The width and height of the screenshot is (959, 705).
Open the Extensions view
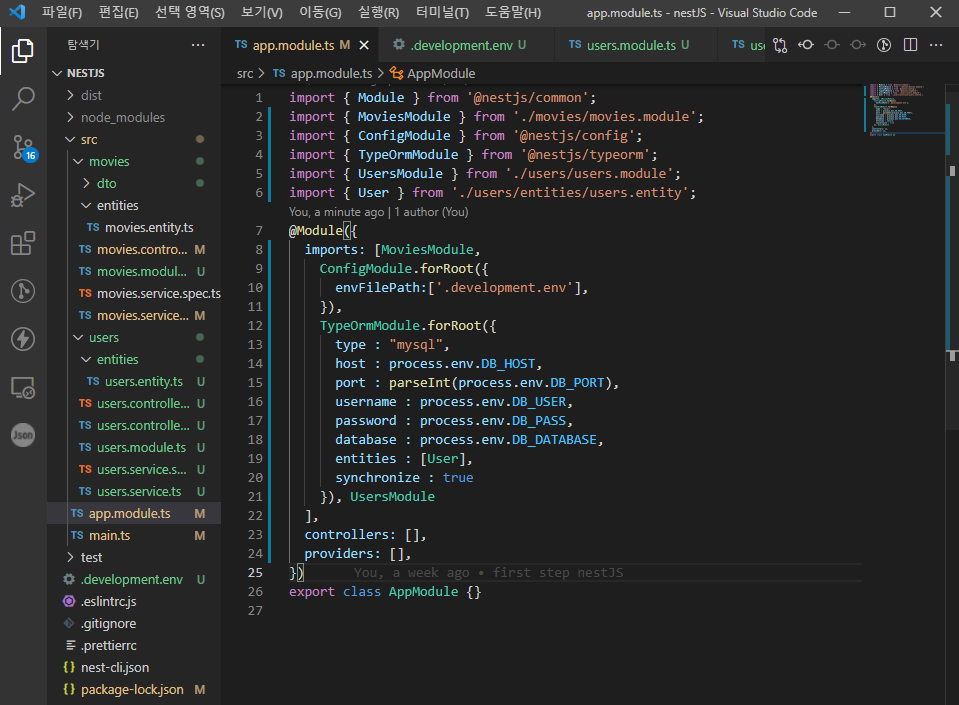[x=23, y=243]
